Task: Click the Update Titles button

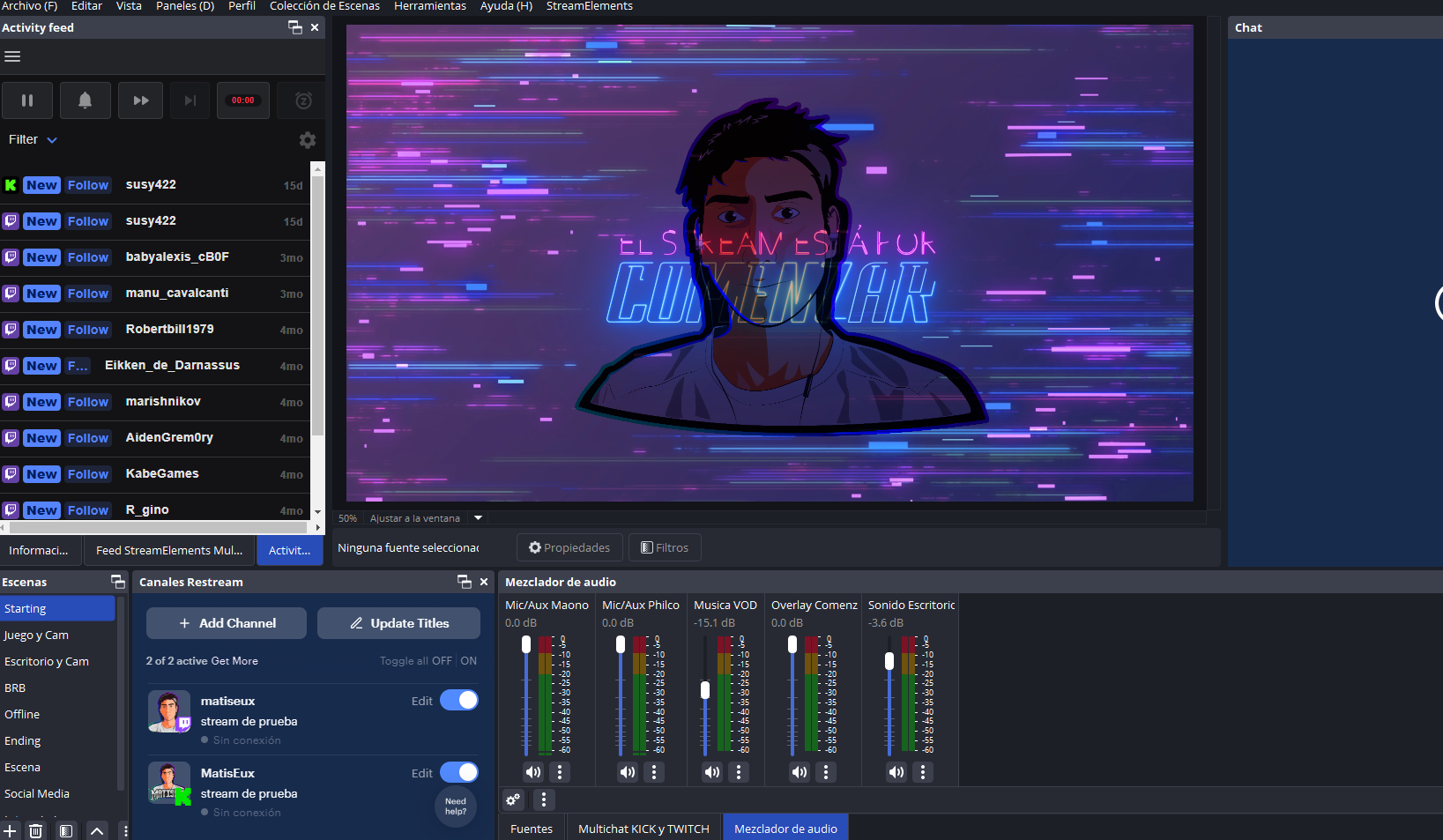Action: (398, 623)
